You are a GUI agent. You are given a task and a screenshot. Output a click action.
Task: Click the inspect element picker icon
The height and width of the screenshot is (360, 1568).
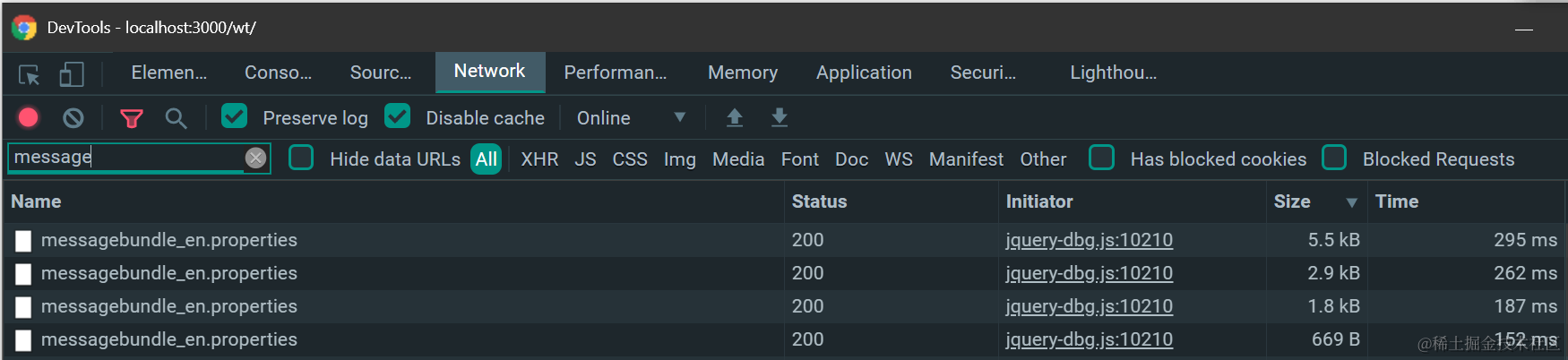pos(30,74)
